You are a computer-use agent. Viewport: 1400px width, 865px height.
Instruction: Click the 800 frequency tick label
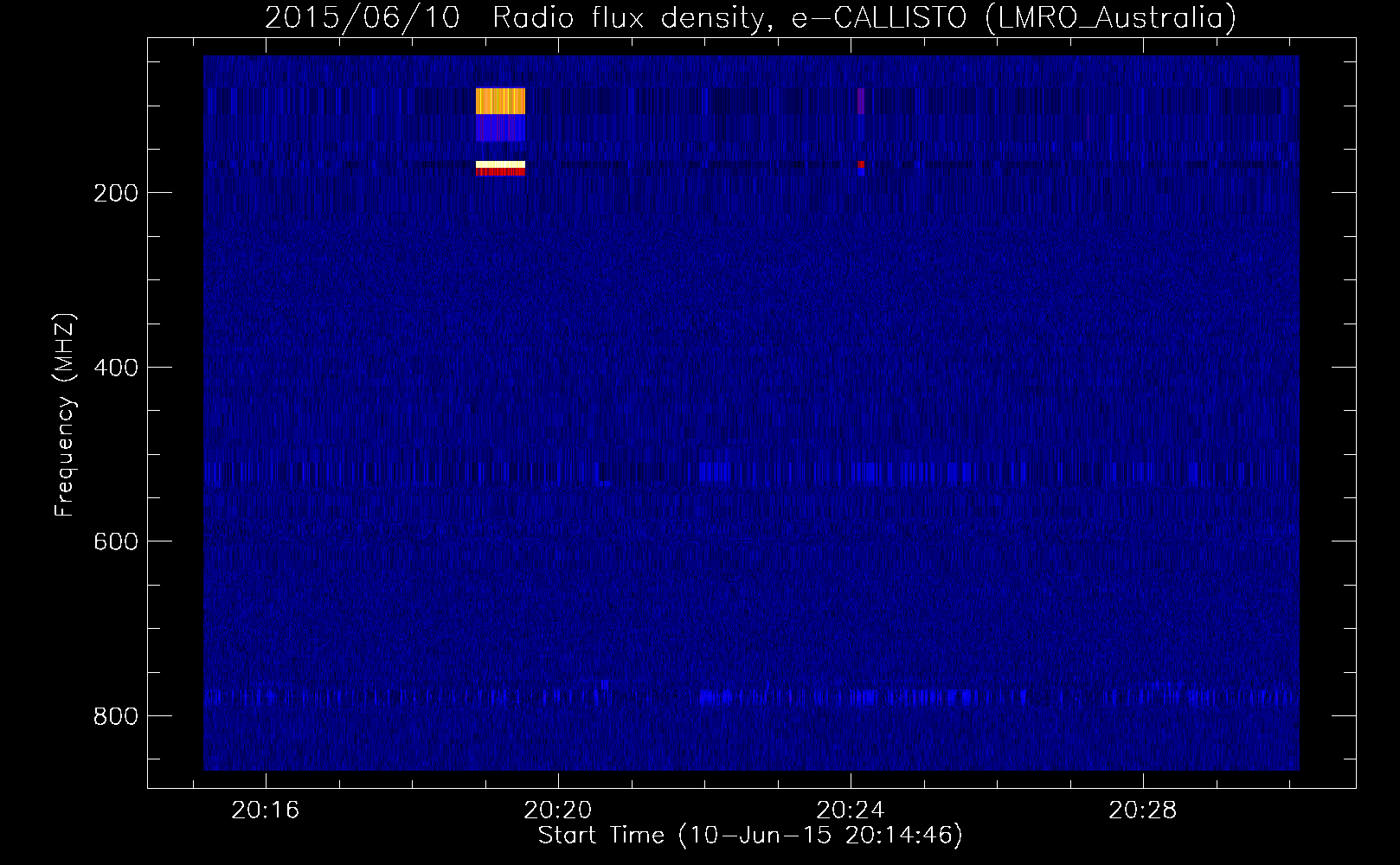116,716
